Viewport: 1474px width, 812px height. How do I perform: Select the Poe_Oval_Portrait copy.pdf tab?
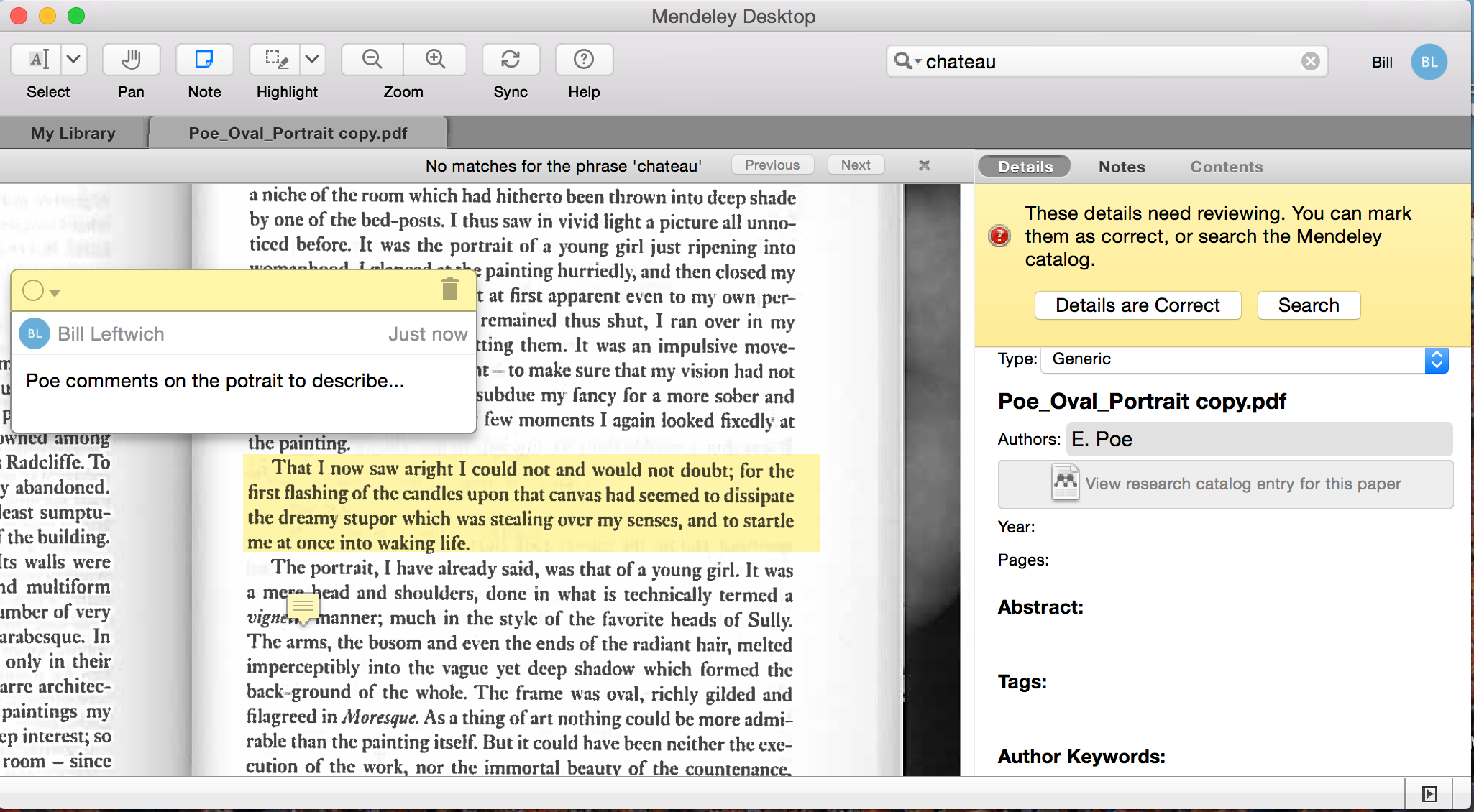(x=298, y=133)
